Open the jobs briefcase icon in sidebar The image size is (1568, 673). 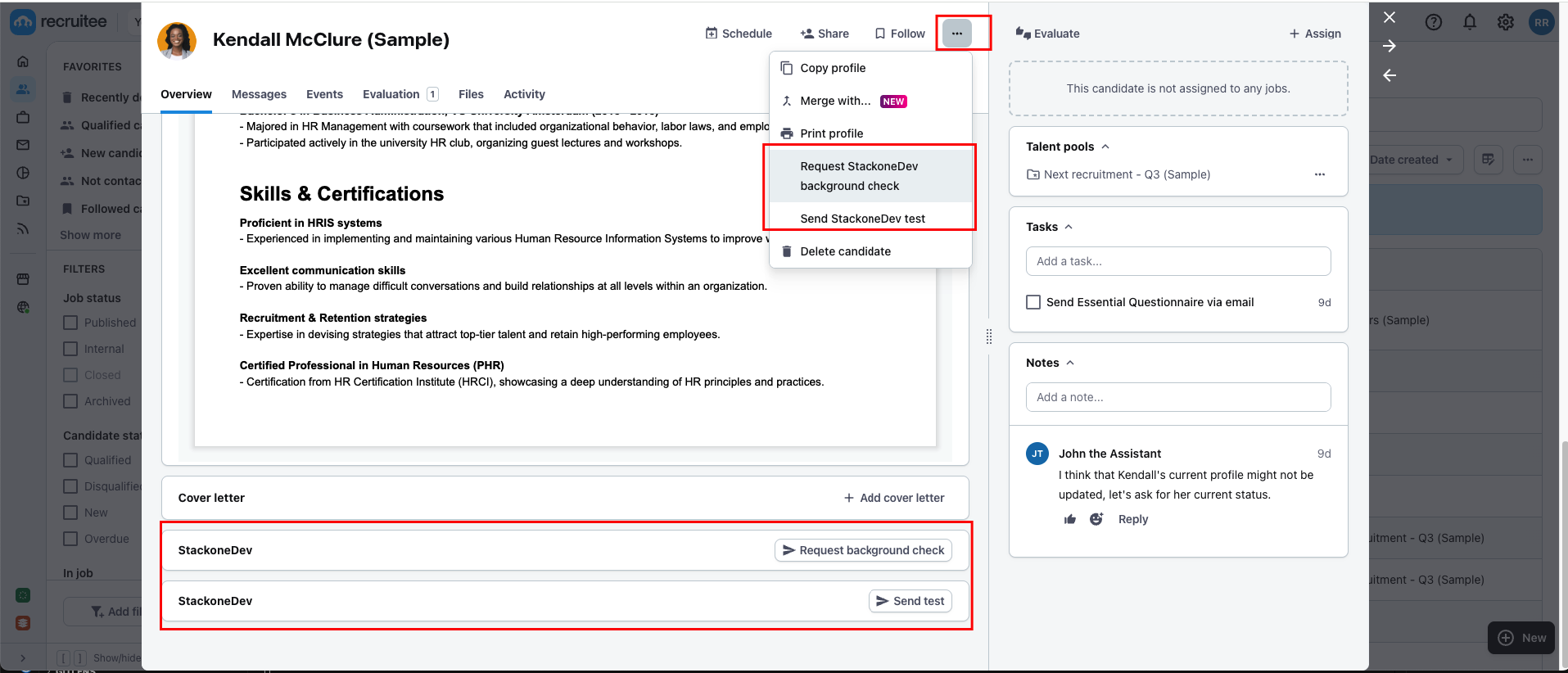(23, 117)
